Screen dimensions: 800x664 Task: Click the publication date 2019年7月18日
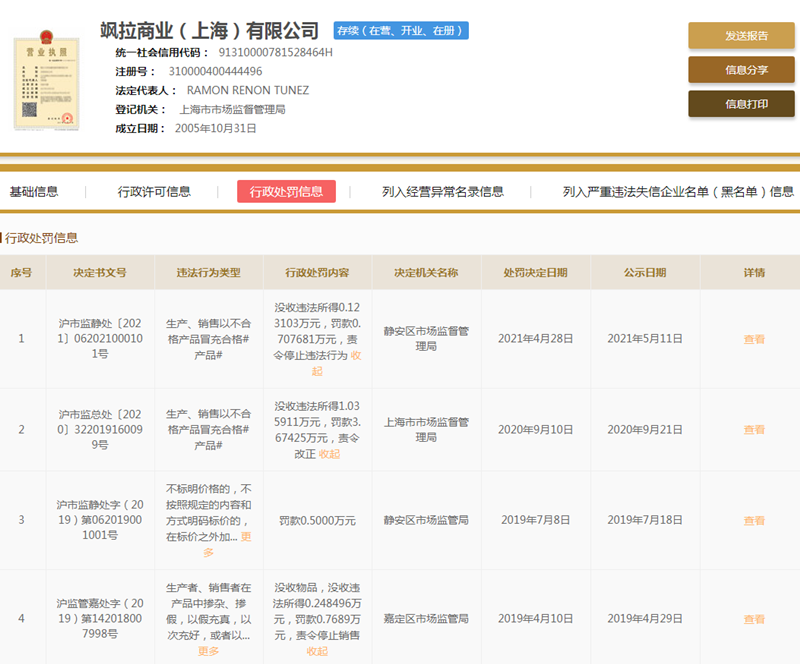(645, 520)
